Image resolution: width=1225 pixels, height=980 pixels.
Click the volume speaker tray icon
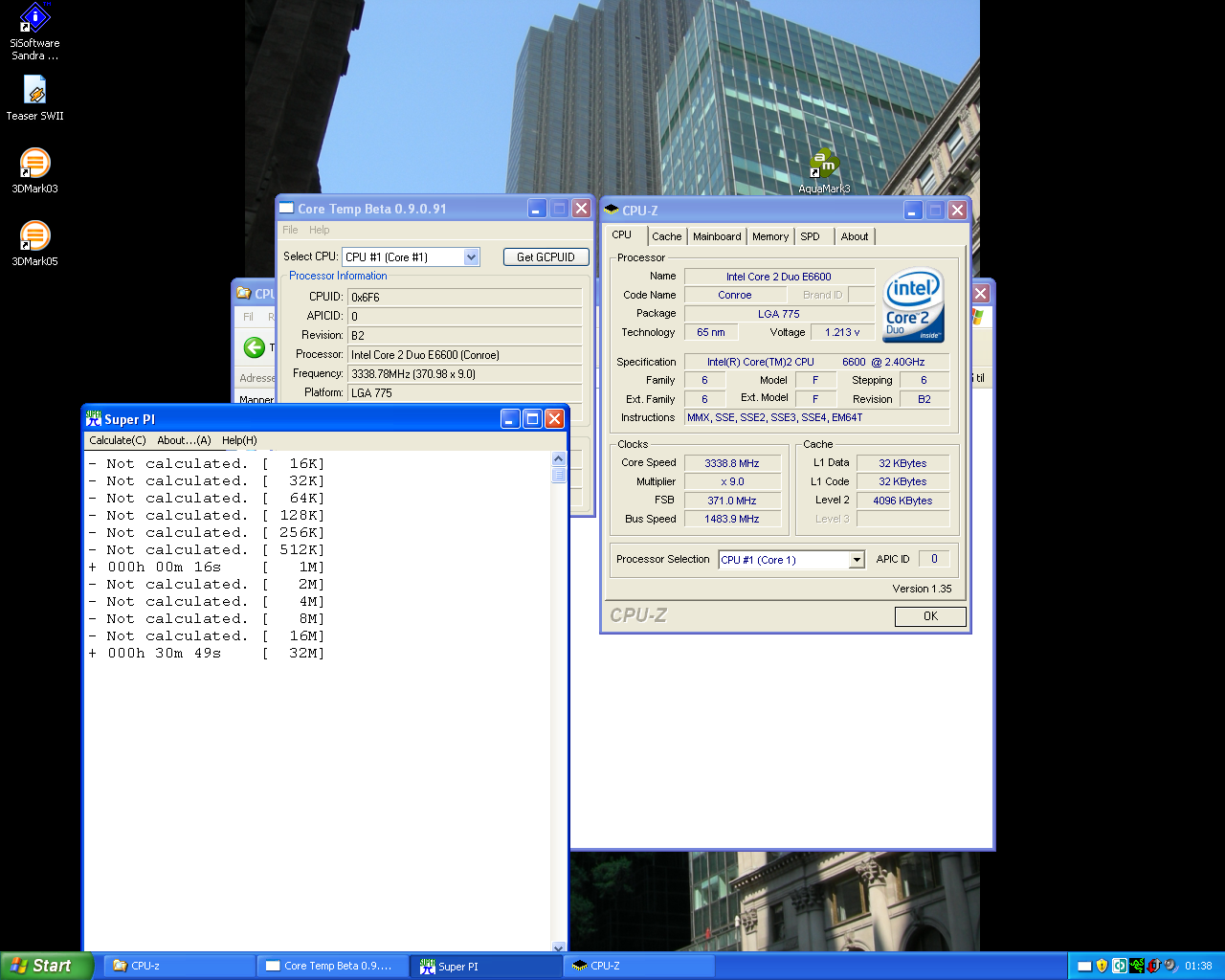click(x=1170, y=966)
